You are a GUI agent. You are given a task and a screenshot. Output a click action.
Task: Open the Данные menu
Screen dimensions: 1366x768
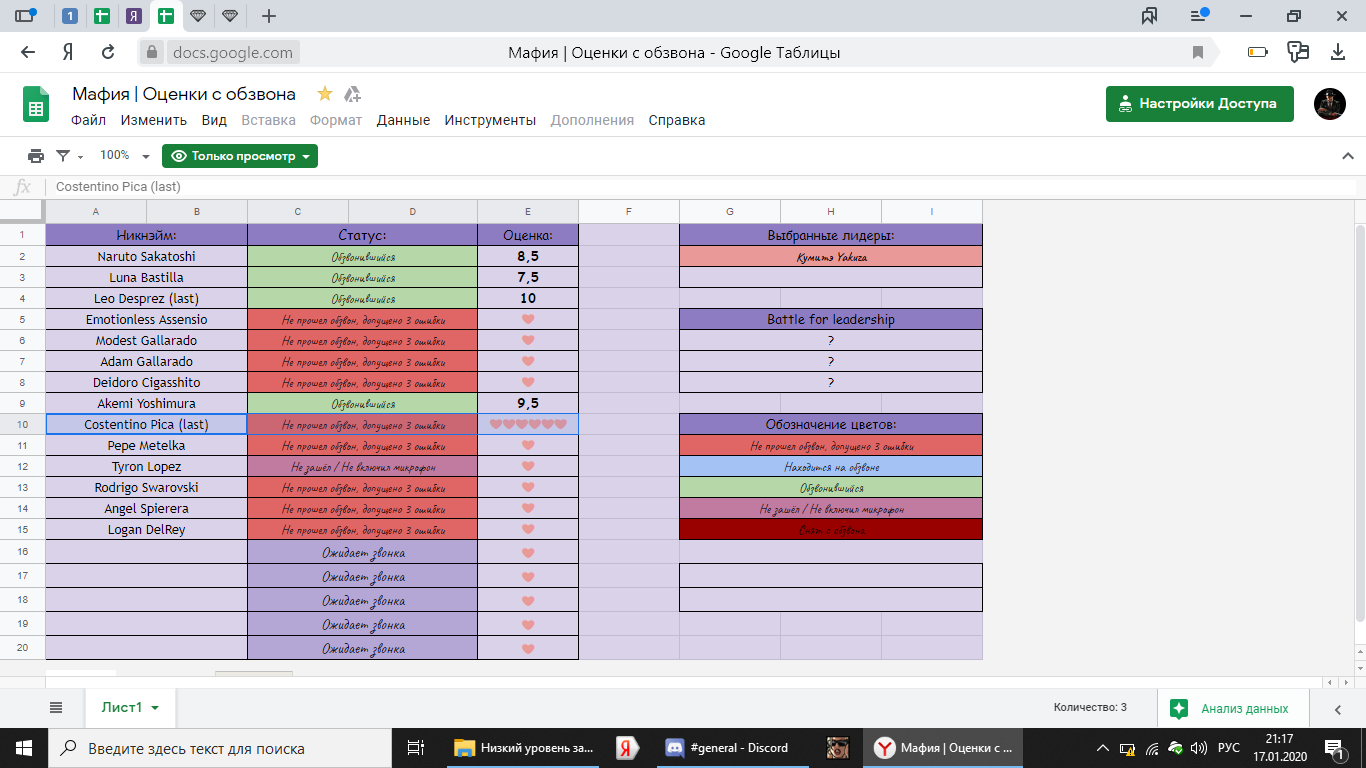(x=403, y=120)
